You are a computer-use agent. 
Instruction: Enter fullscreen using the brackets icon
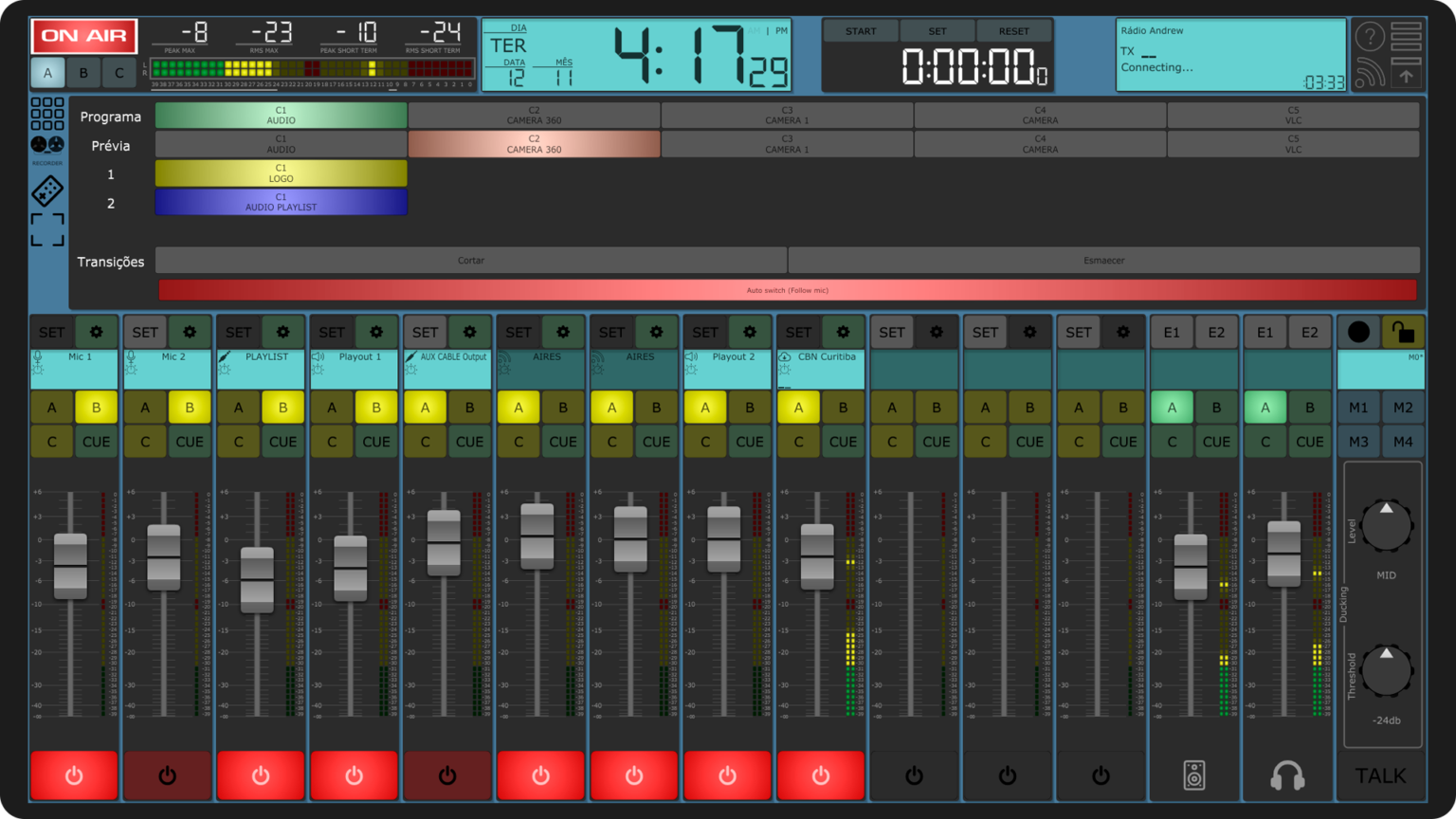[x=46, y=227]
